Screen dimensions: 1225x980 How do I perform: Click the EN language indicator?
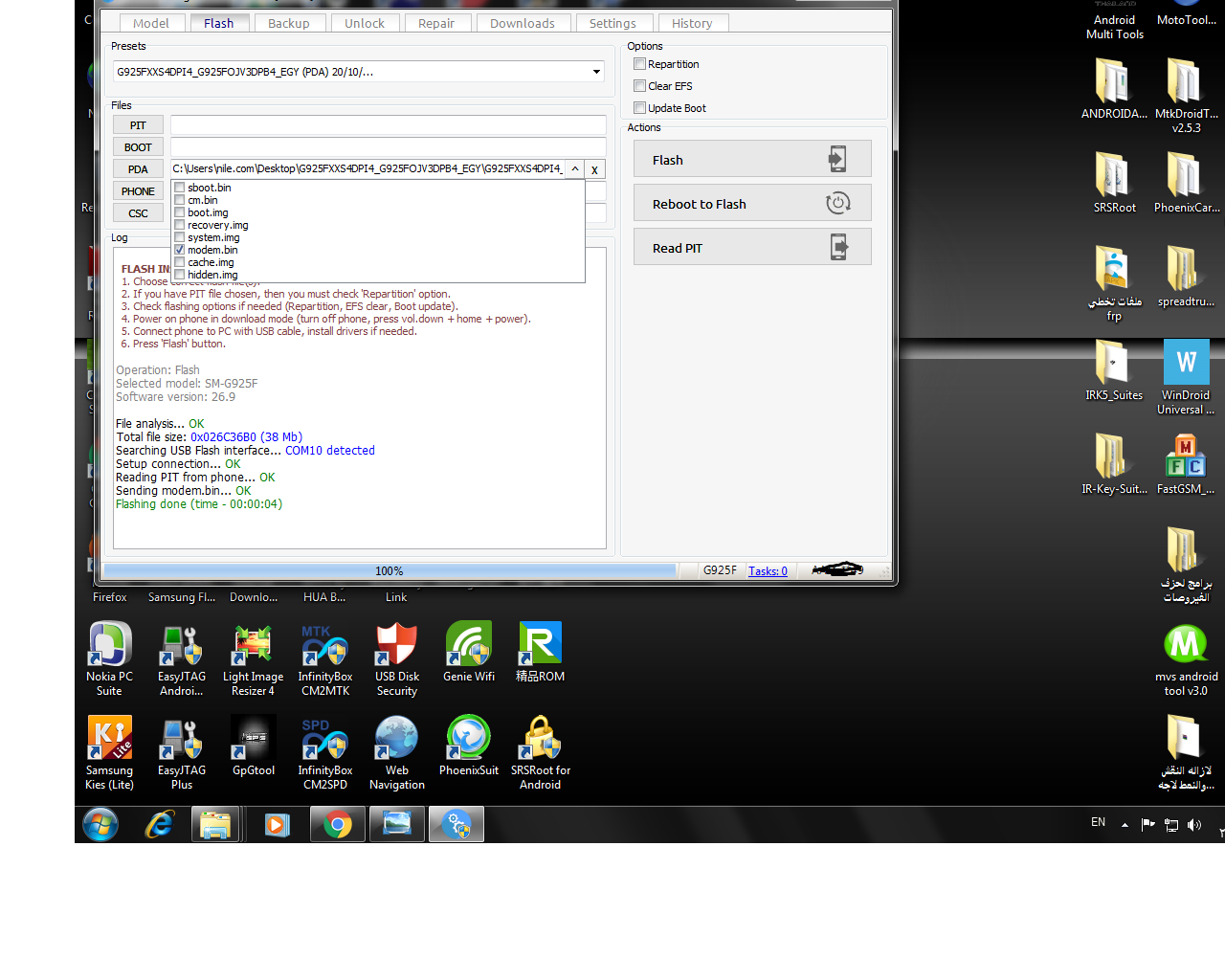1098,822
